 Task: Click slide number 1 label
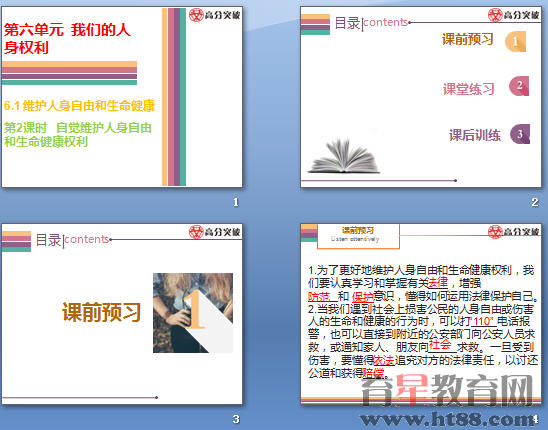click(x=236, y=202)
